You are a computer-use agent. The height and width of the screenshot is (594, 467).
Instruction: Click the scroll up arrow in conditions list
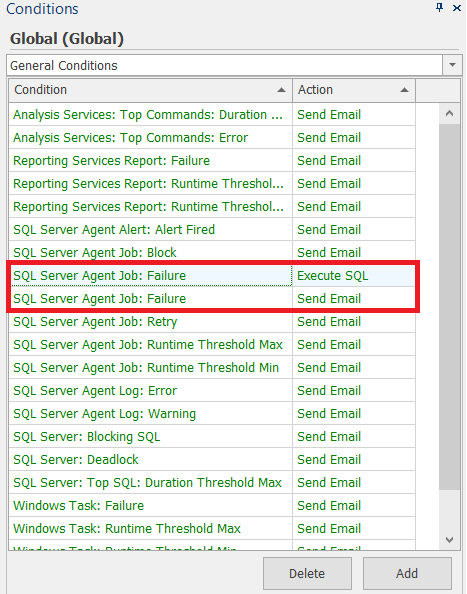(450, 113)
